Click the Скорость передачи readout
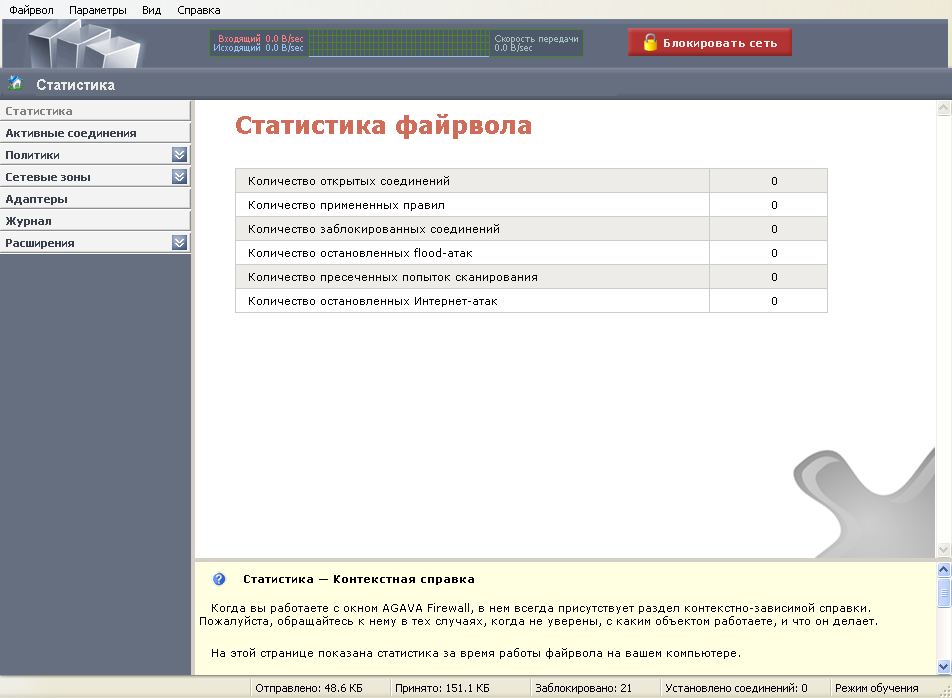The image size is (952, 698). tap(536, 43)
